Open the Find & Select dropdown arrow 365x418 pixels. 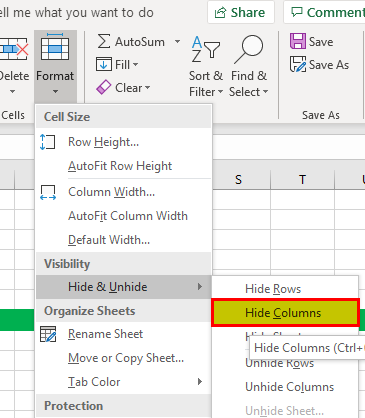tap(265, 91)
